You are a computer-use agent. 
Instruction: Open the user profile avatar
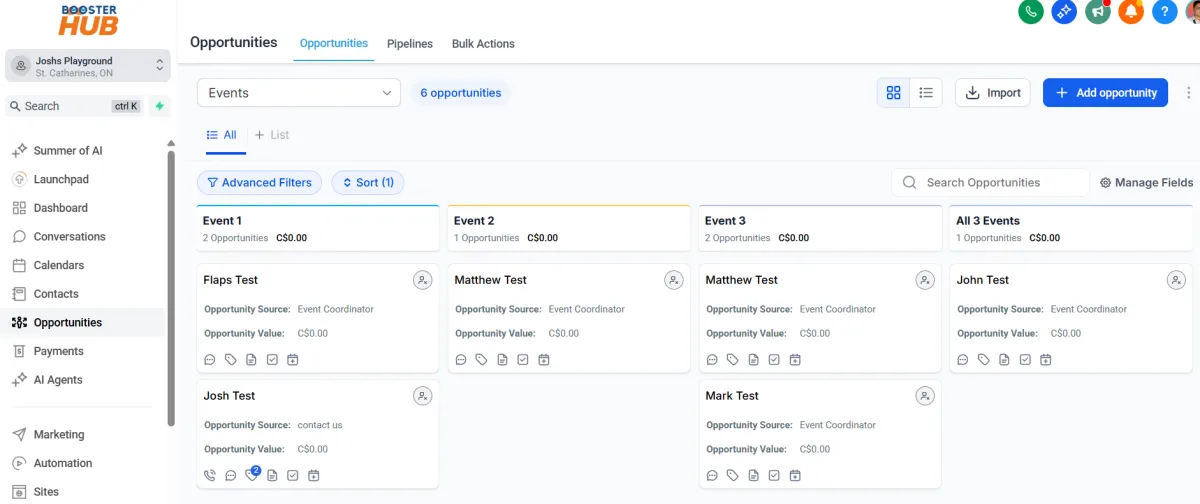1193,11
